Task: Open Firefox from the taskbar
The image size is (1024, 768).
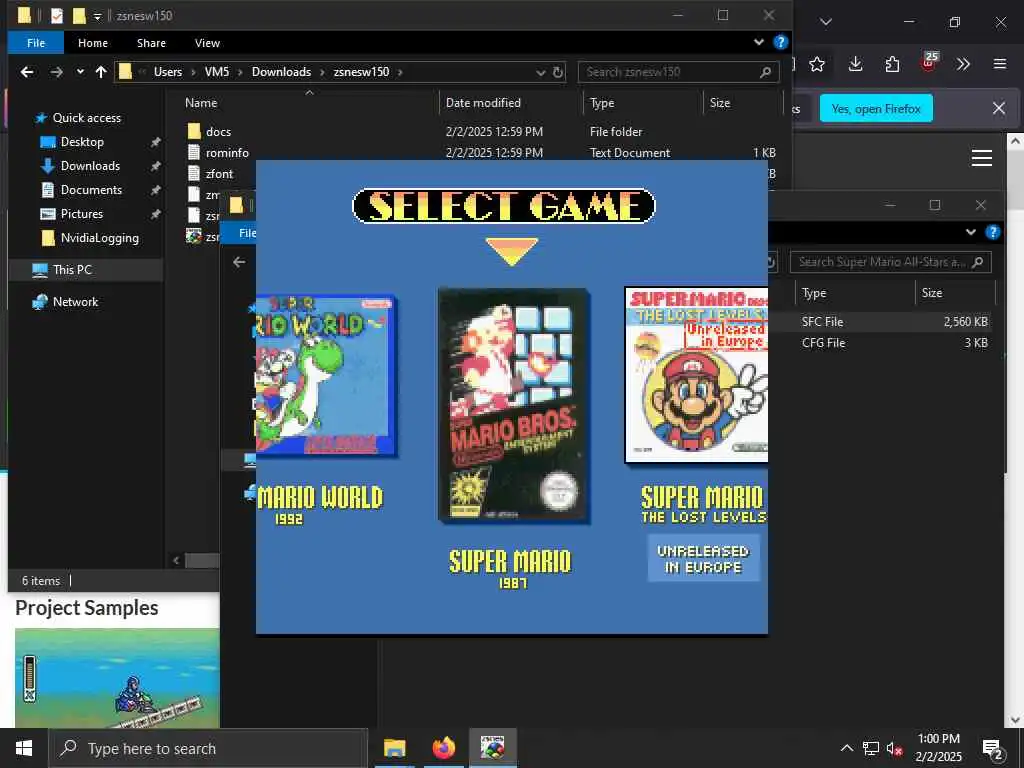Action: click(x=443, y=748)
